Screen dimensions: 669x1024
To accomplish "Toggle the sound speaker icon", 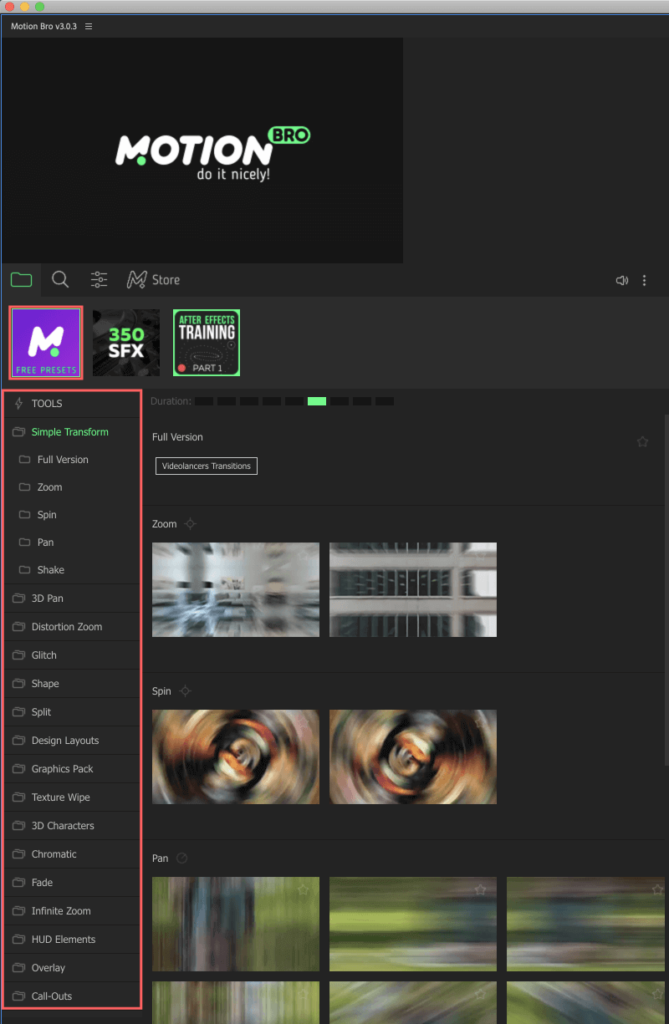I will click(x=622, y=280).
